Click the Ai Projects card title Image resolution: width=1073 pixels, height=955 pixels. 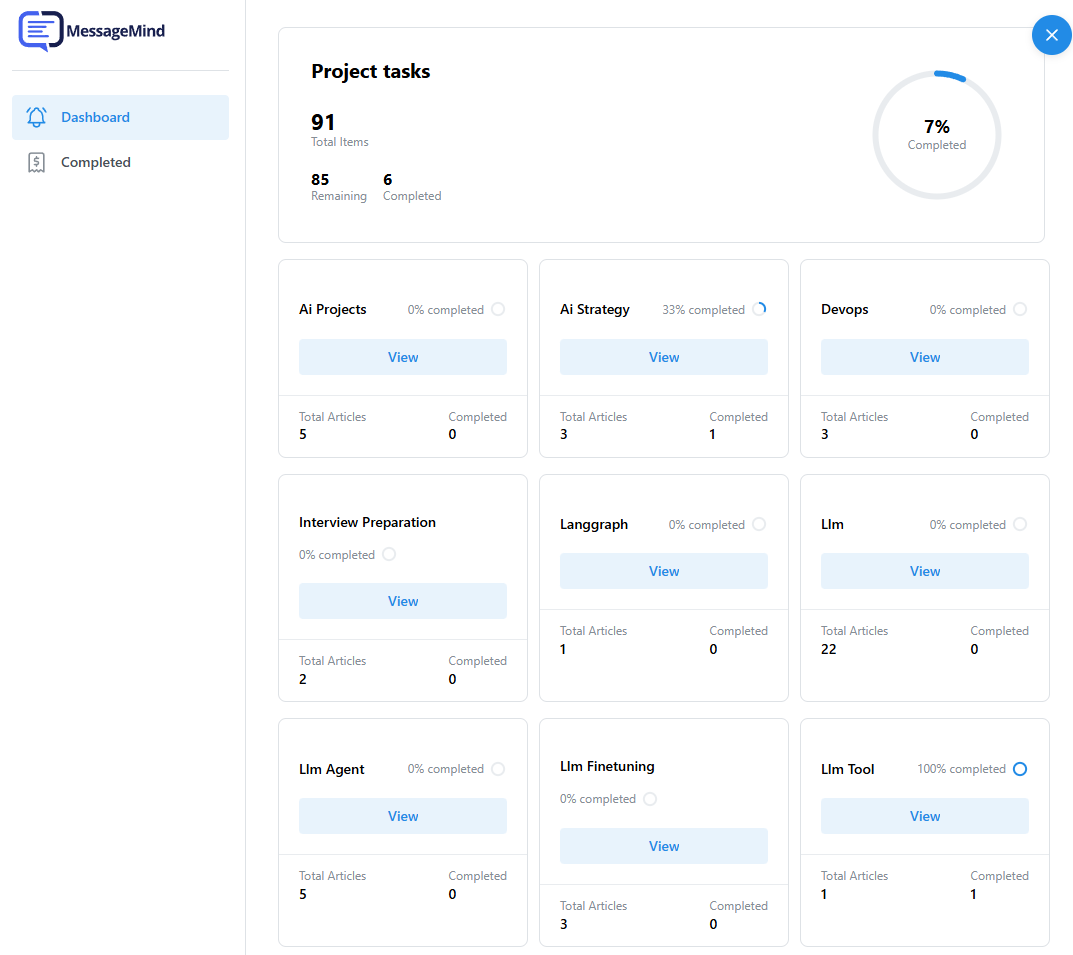[333, 309]
